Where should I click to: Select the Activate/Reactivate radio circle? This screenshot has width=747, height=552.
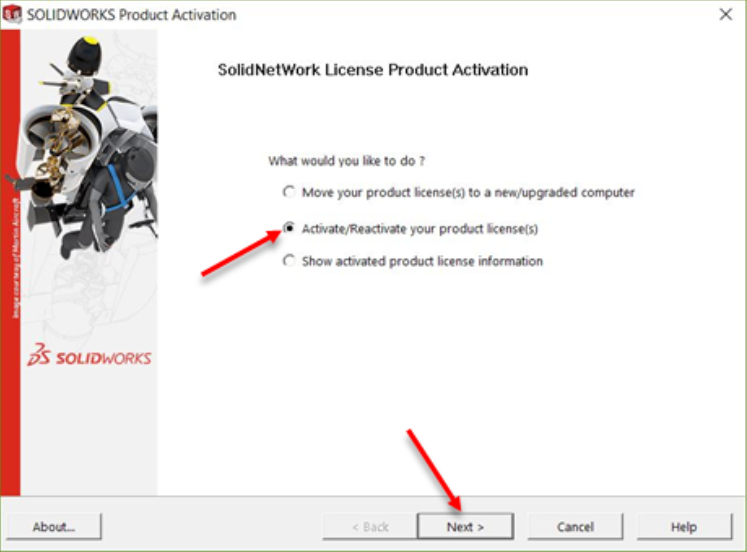click(289, 228)
